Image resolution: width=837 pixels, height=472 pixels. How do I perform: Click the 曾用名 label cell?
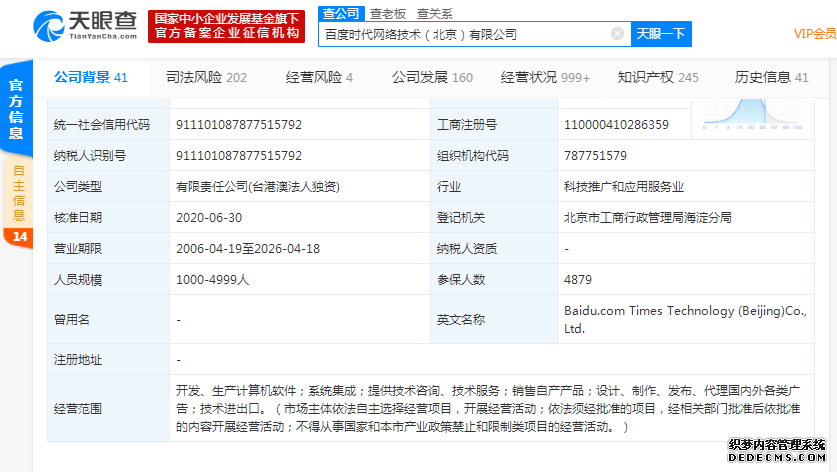[x=109, y=319]
